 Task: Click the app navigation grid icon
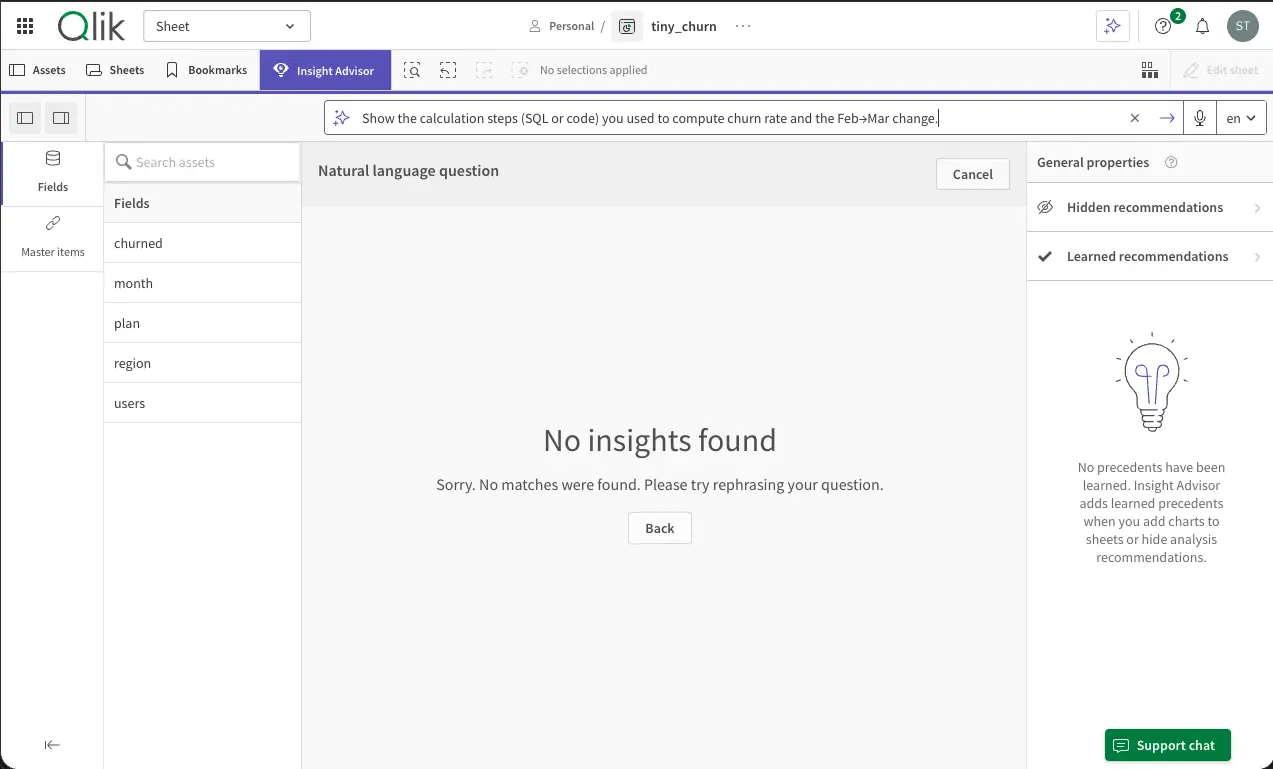[x=24, y=26]
